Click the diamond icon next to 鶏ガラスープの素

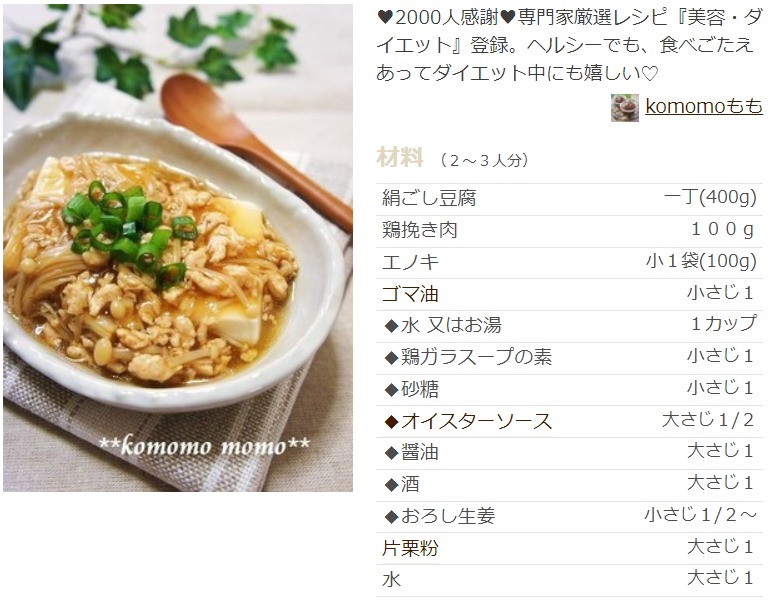pos(391,358)
